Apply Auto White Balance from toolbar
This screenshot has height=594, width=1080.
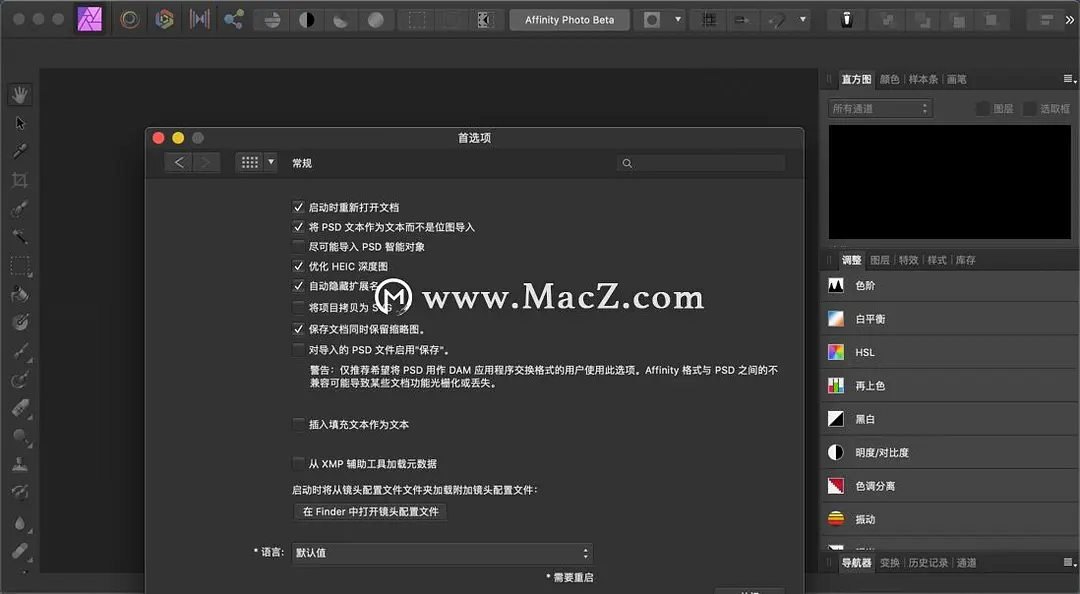(375, 20)
